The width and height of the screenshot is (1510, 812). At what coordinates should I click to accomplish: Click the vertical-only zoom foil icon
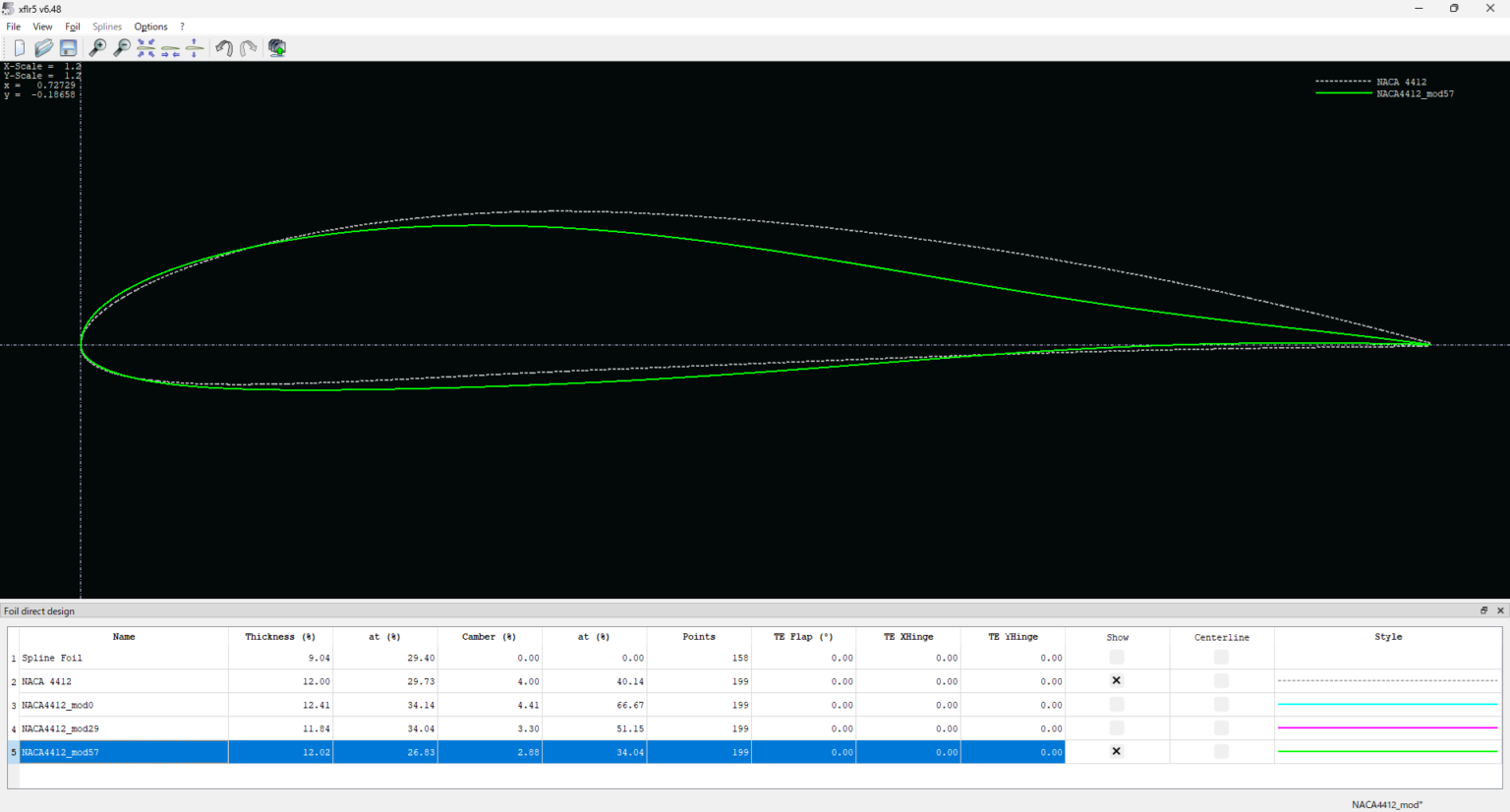(x=195, y=48)
